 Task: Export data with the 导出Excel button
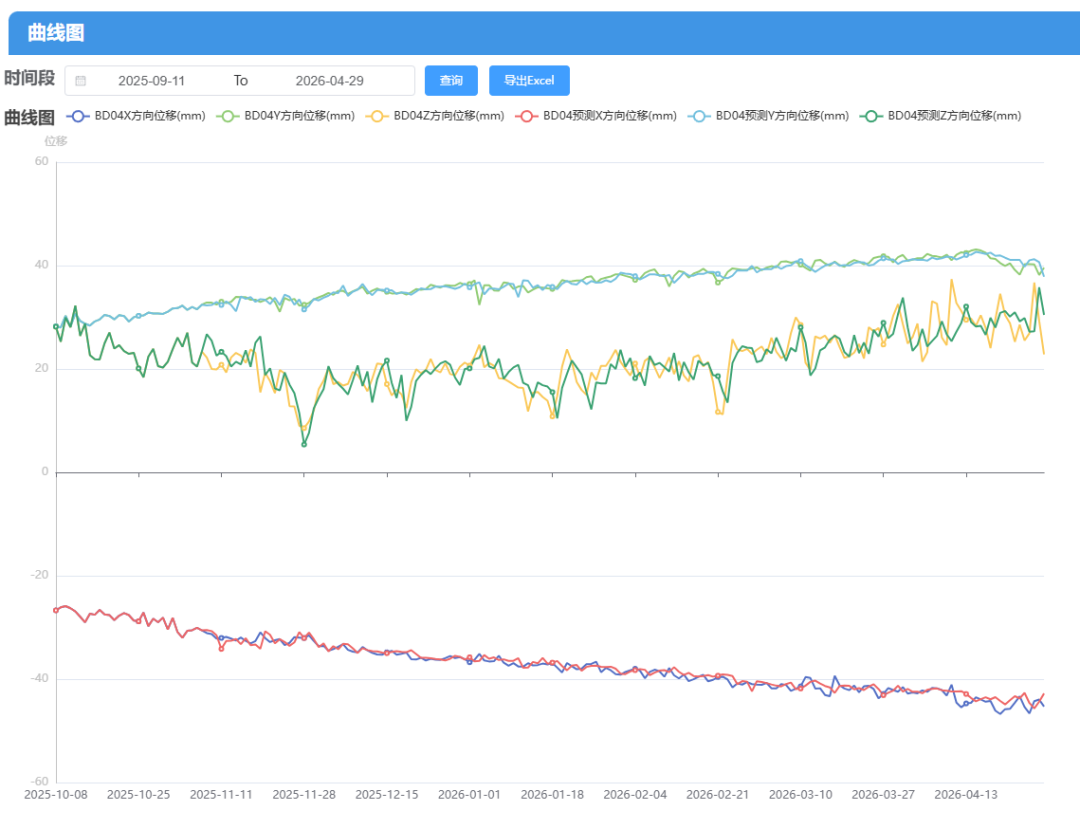(529, 81)
